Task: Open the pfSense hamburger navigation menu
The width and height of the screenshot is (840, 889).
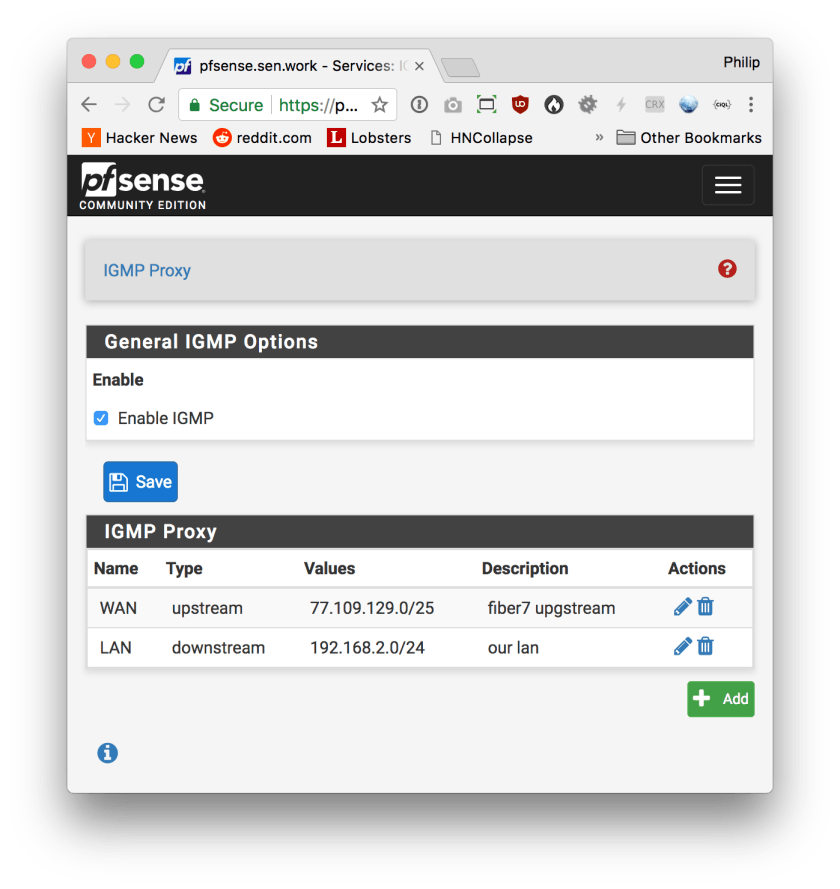Action: tap(727, 185)
